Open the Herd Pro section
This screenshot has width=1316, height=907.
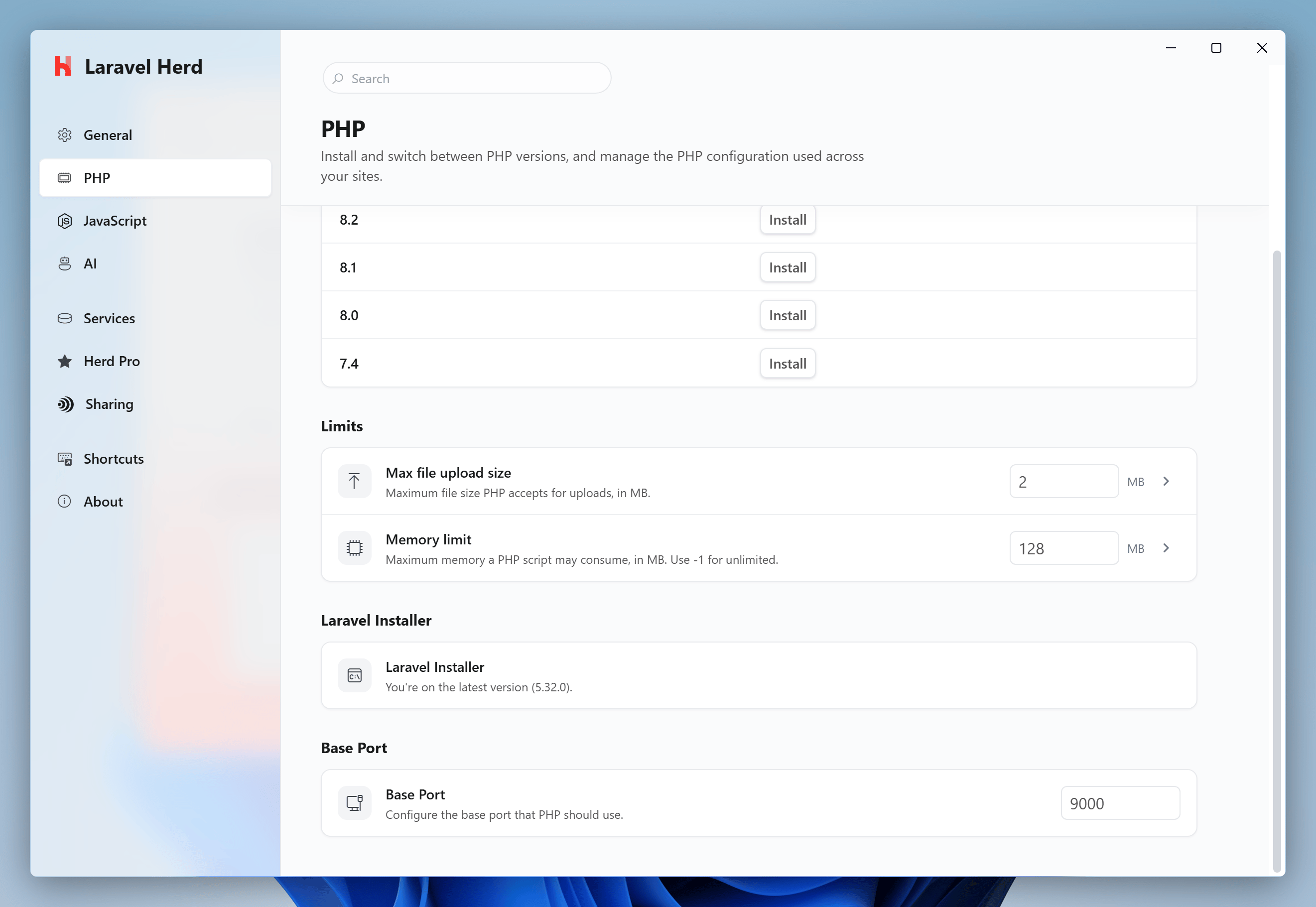click(155, 362)
